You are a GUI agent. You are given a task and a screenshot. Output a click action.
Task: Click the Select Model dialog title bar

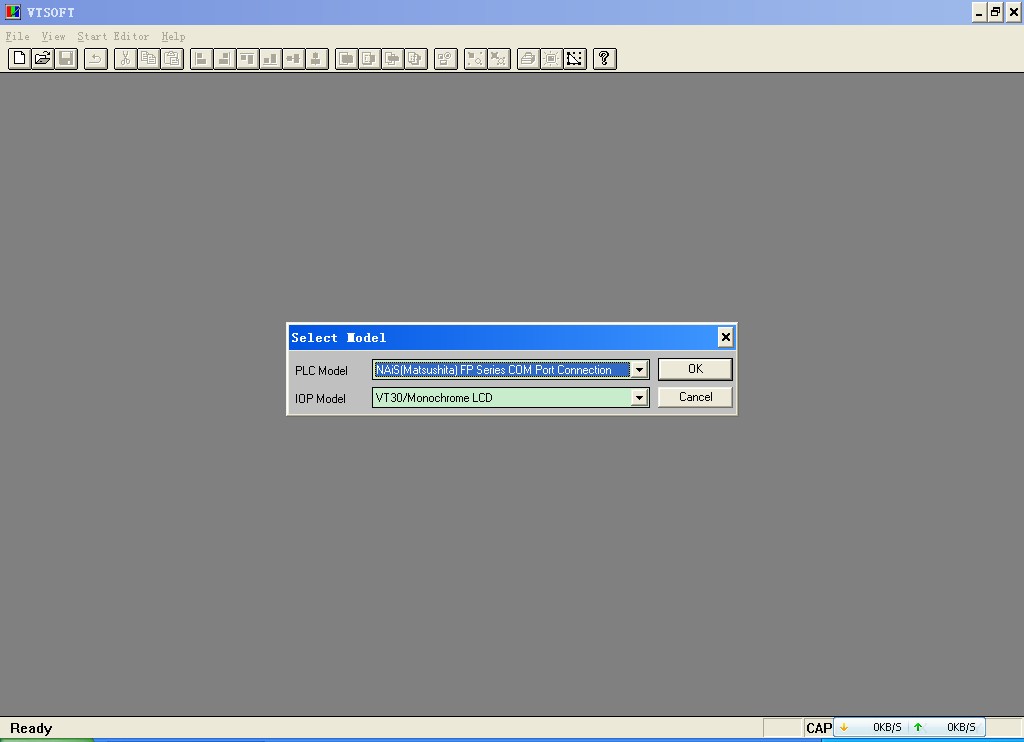pyautogui.click(x=500, y=337)
